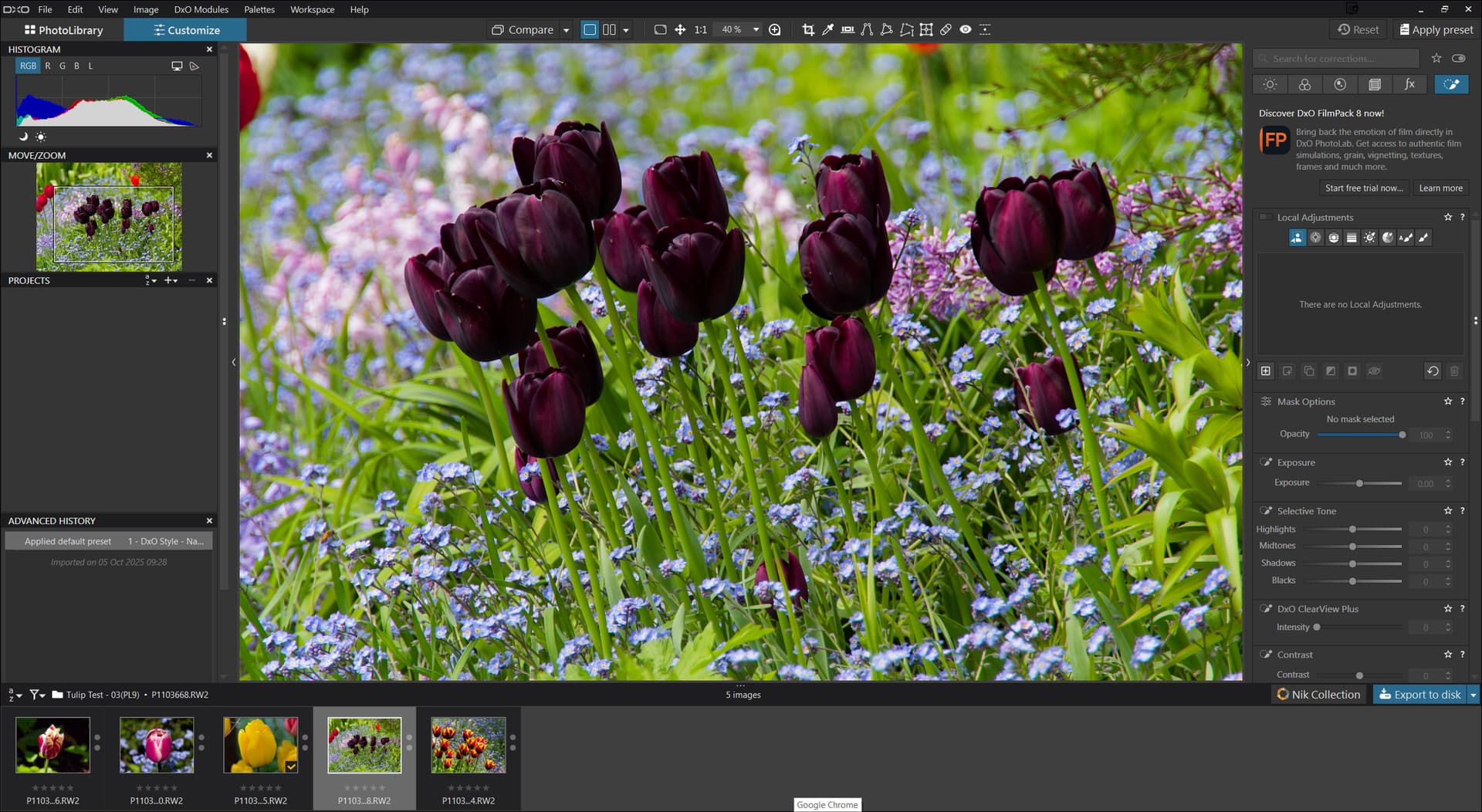Select the Repair bandage tool
1482x812 pixels.
pos(946,29)
